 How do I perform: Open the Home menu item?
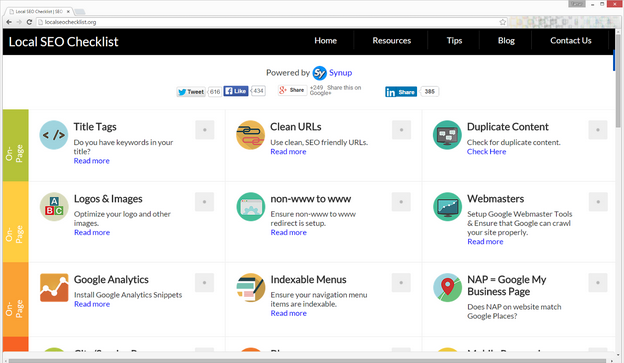pyautogui.click(x=326, y=41)
